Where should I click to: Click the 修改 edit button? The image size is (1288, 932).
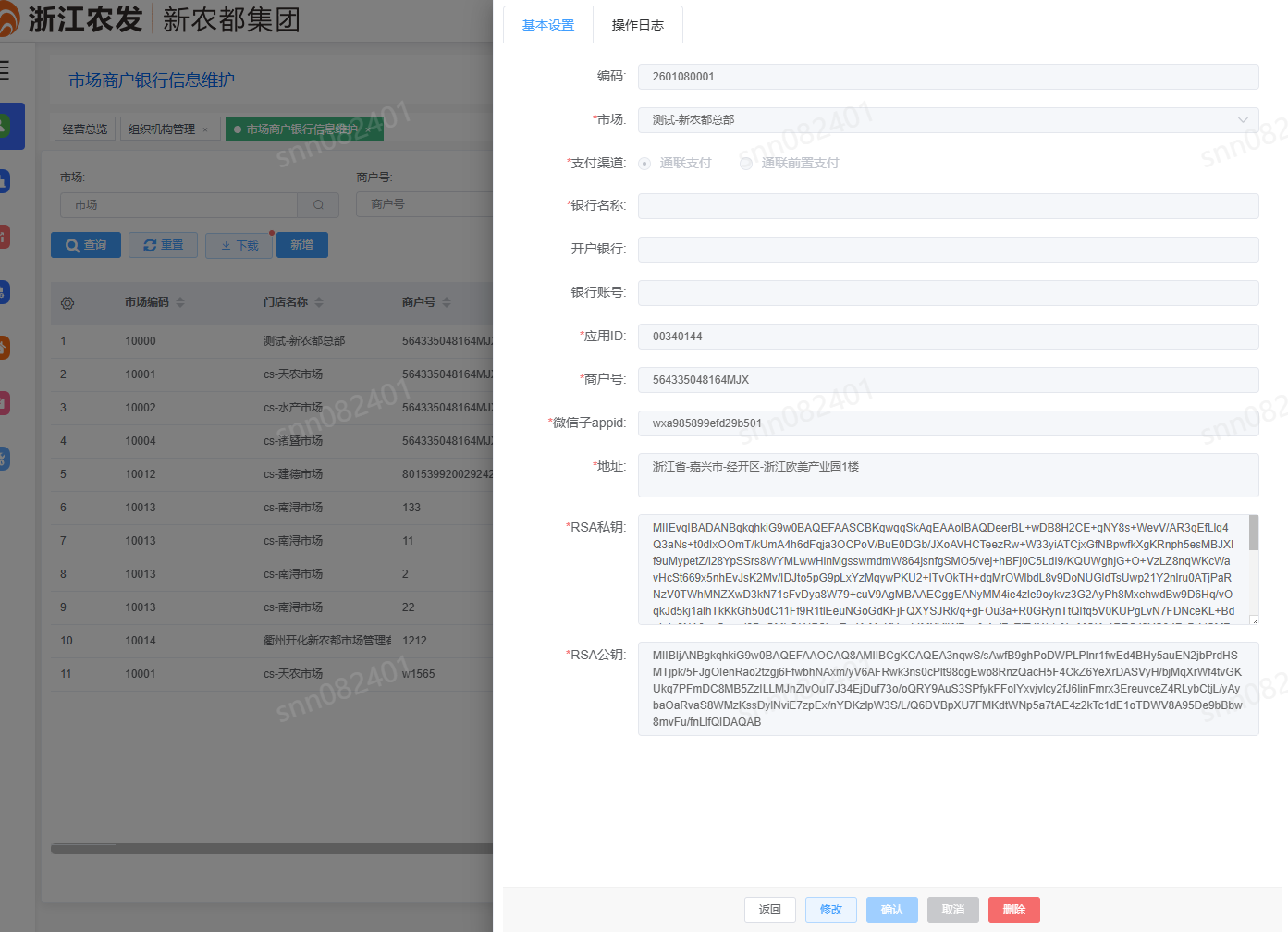831,910
